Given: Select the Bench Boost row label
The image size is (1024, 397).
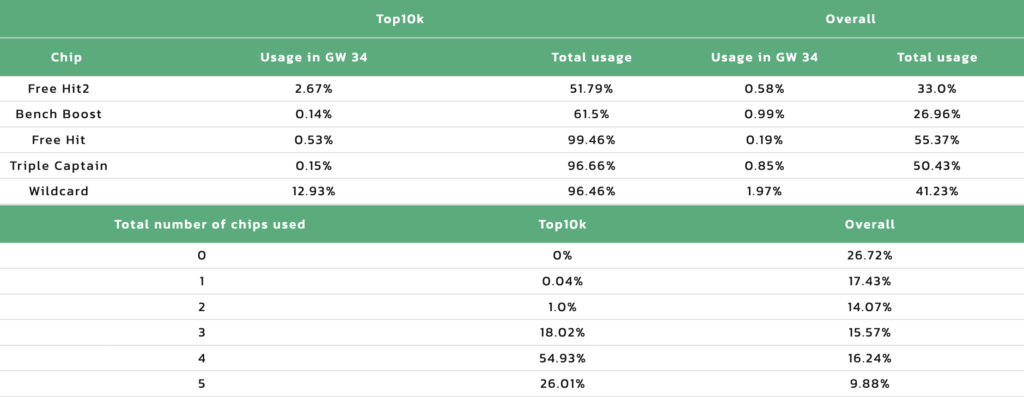Looking at the screenshot, I should click(59, 114).
